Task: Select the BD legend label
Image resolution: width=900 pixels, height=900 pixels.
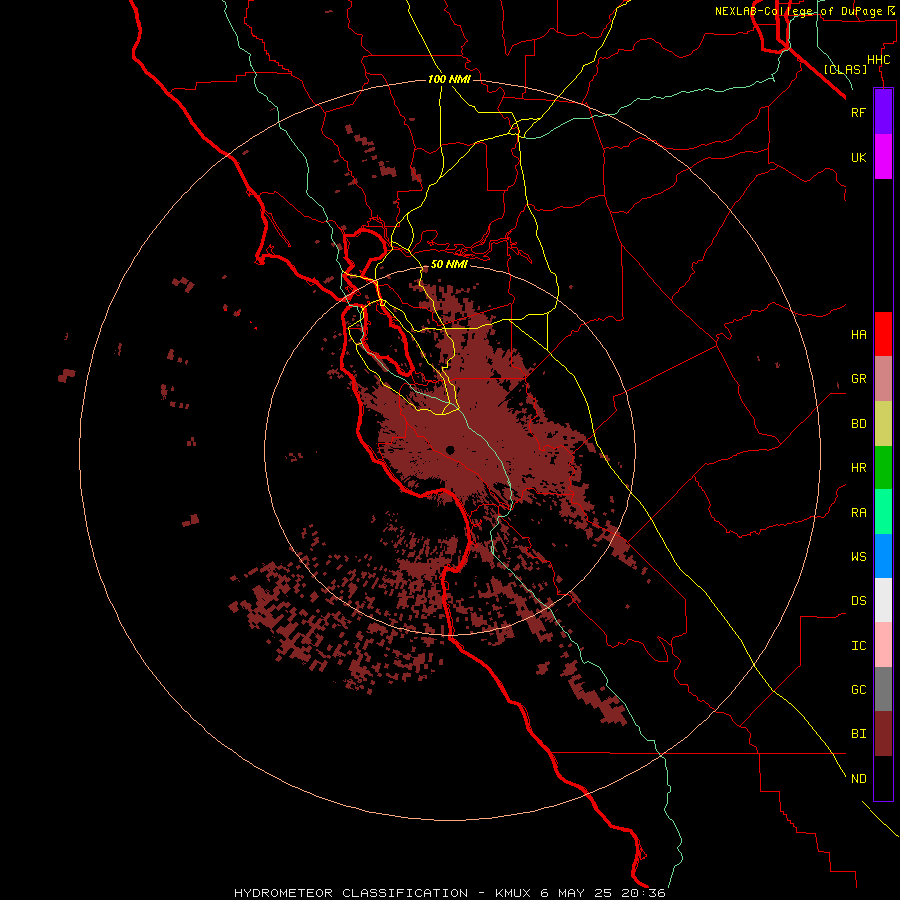Action: pyautogui.click(x=858, y=424)
